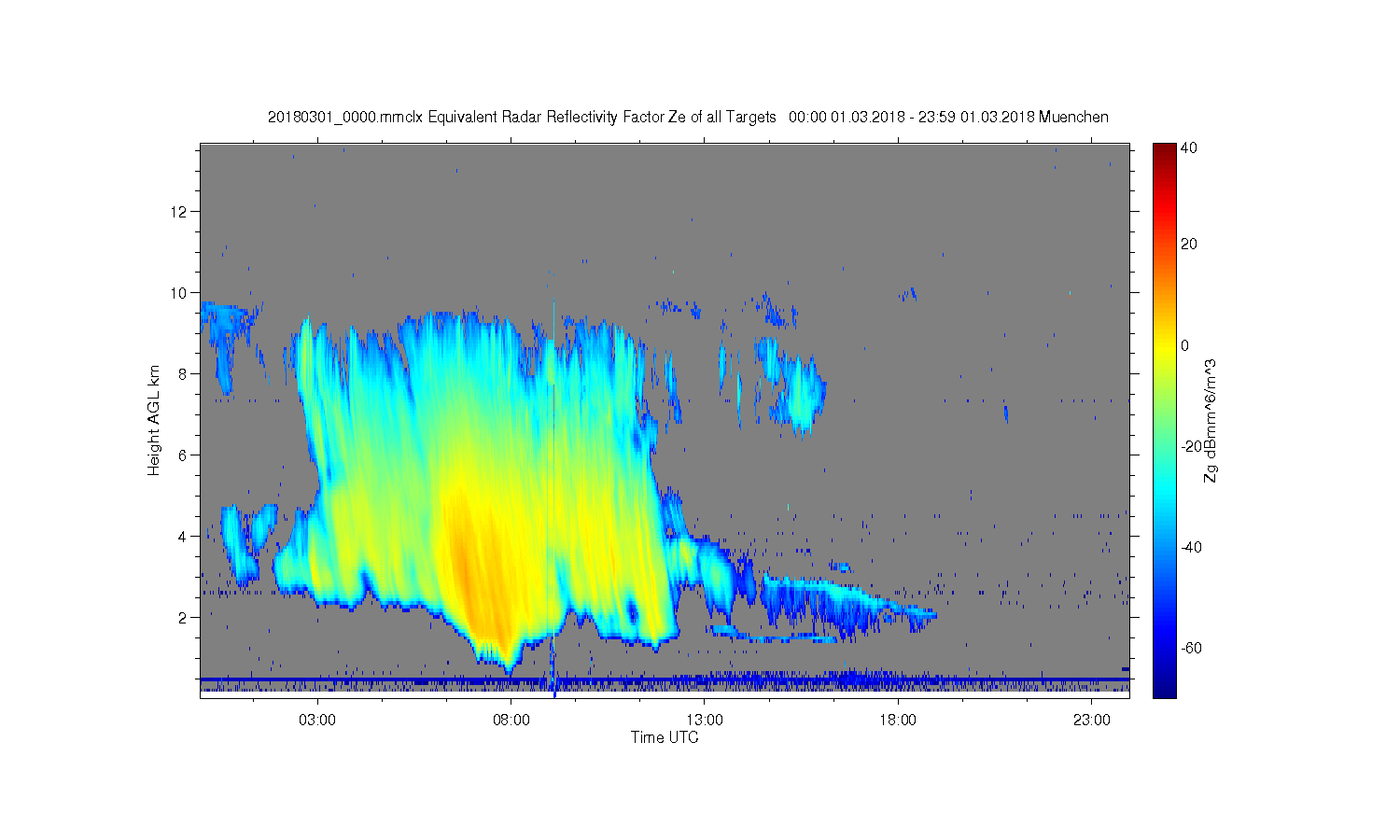Click the colorbar value 40

(1189, 147)
